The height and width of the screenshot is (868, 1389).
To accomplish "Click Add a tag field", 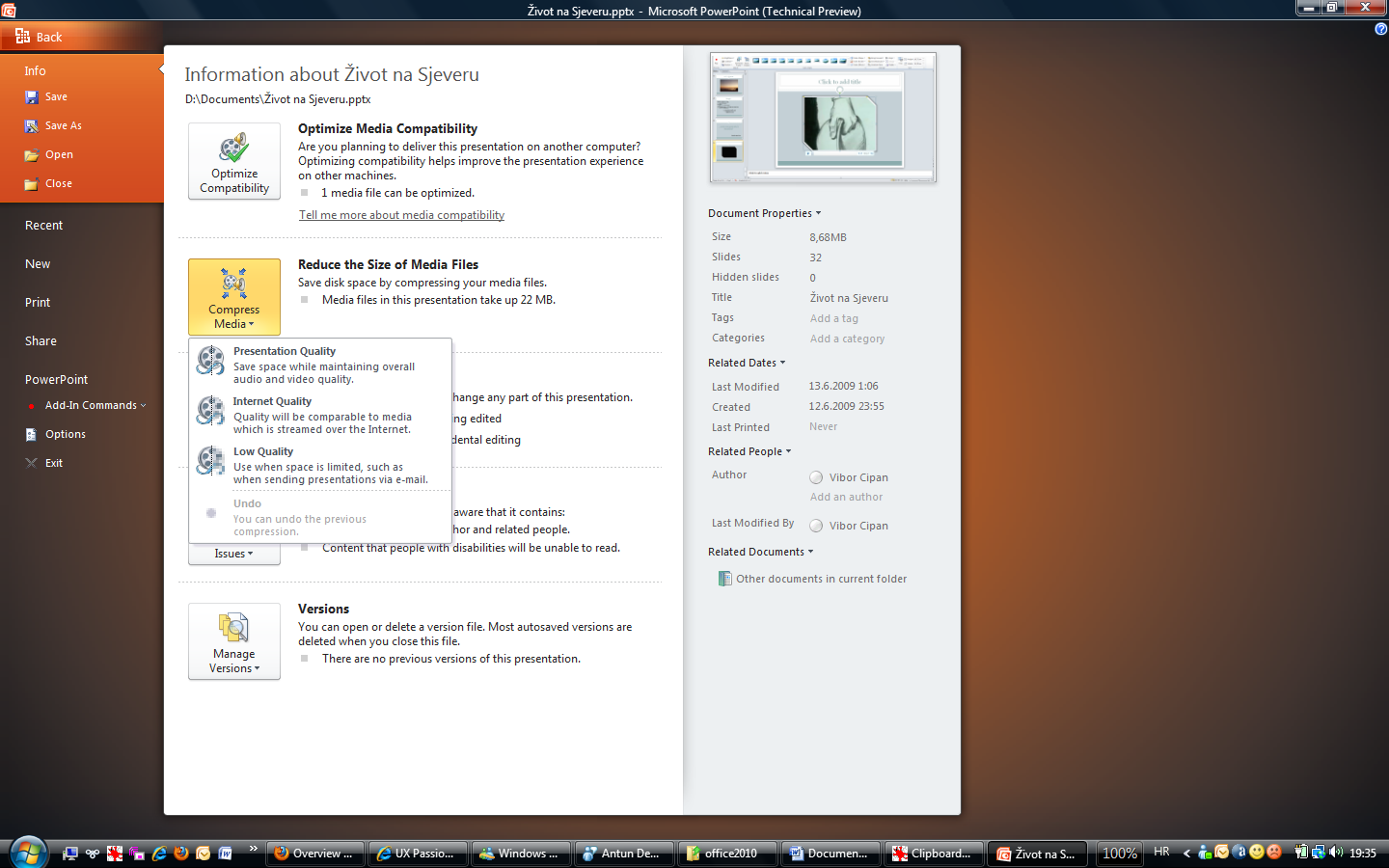I will [834, 318].
